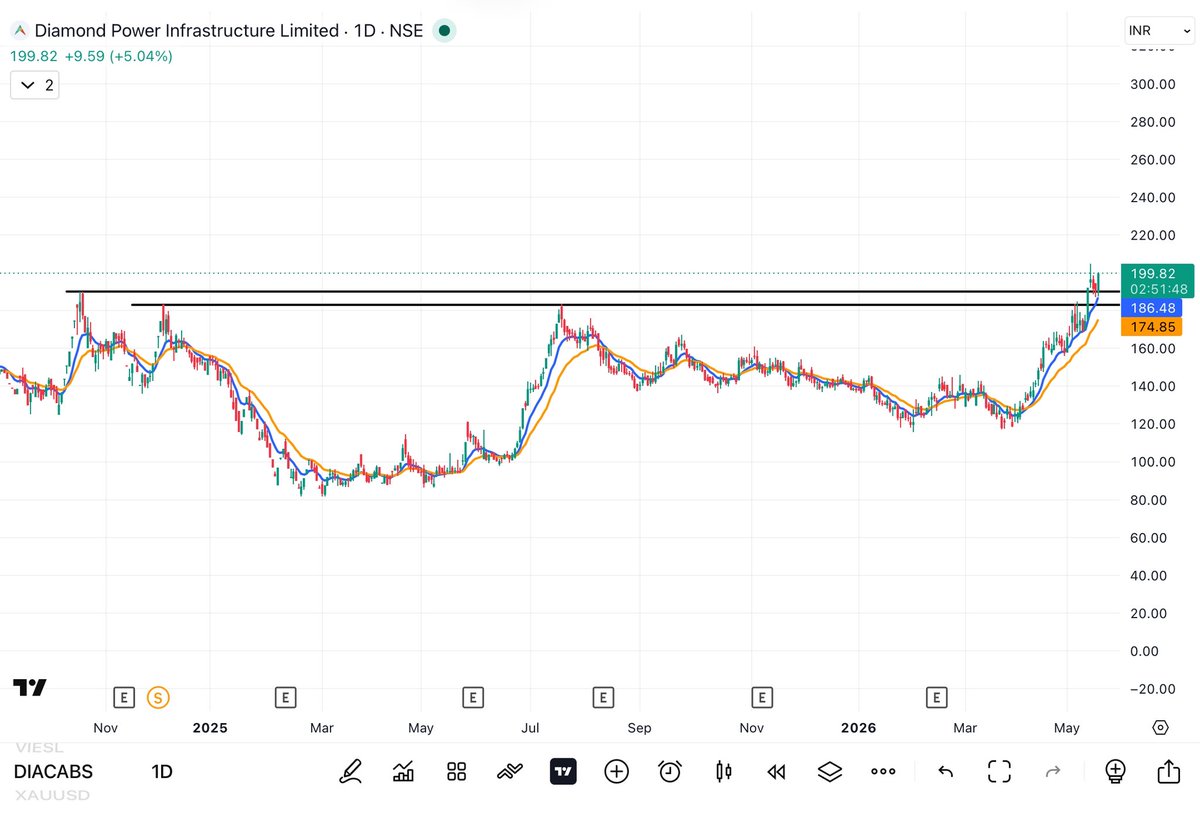
Task: Open the 1D timeframe selector
Action: pos(162,772)
